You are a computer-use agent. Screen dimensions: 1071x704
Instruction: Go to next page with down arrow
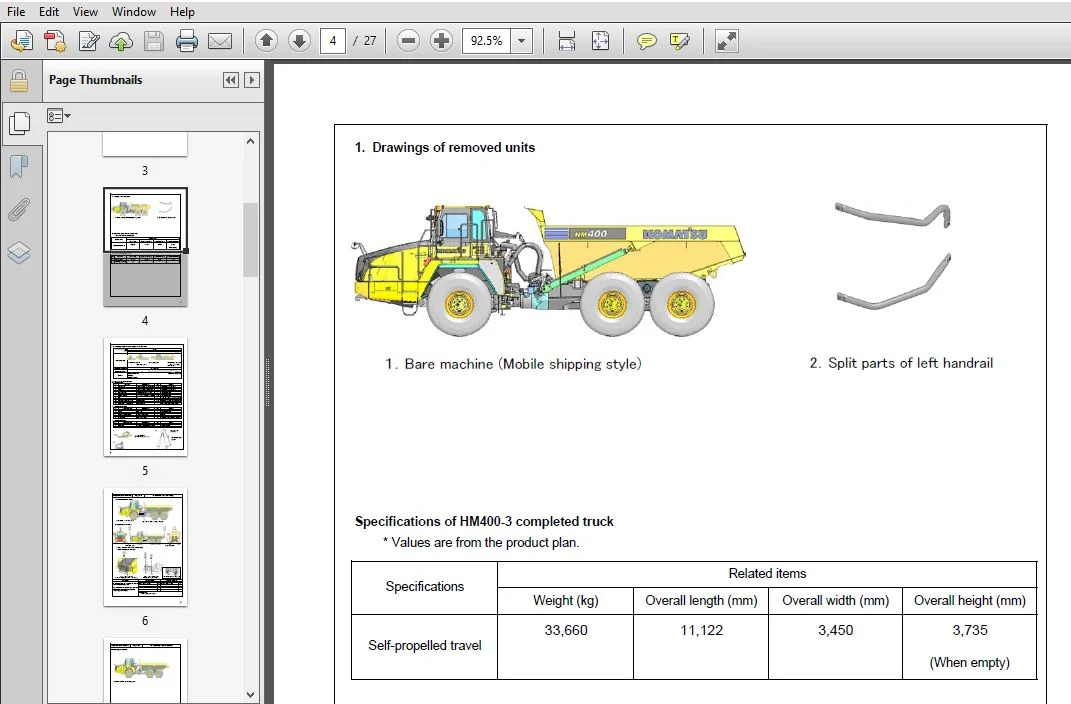[x=299, y=41]
